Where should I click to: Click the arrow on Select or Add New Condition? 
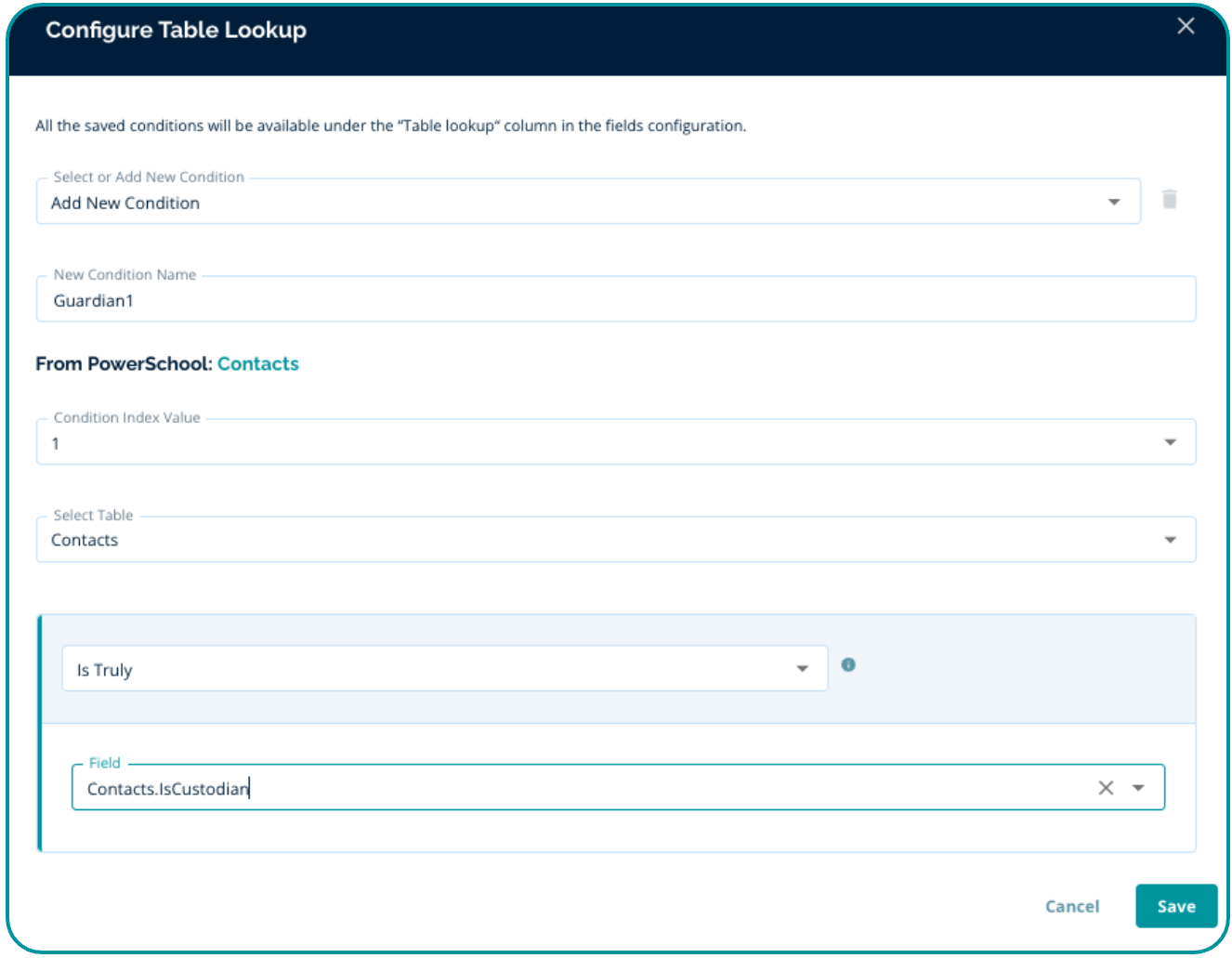(1113, 203)
